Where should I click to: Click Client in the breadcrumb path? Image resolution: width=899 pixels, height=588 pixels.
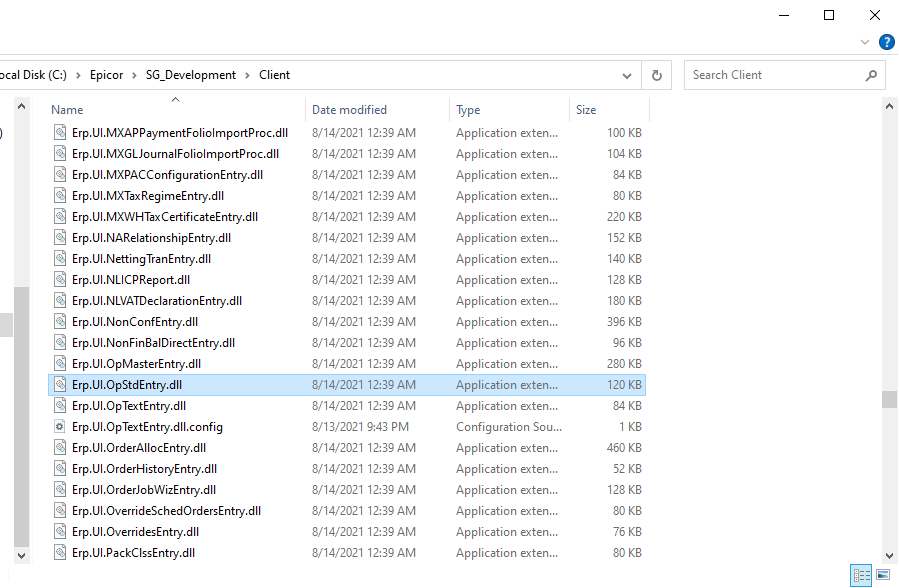click(275, 75)
